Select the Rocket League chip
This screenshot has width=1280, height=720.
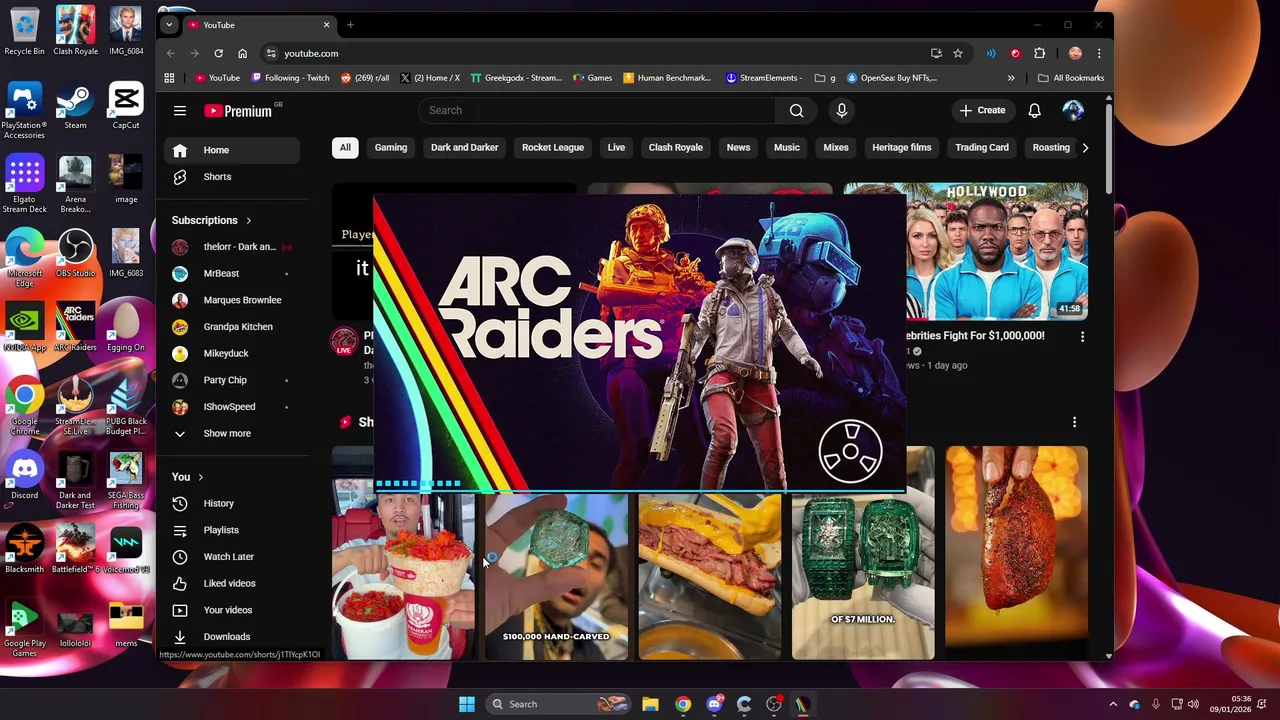(553, 148)
